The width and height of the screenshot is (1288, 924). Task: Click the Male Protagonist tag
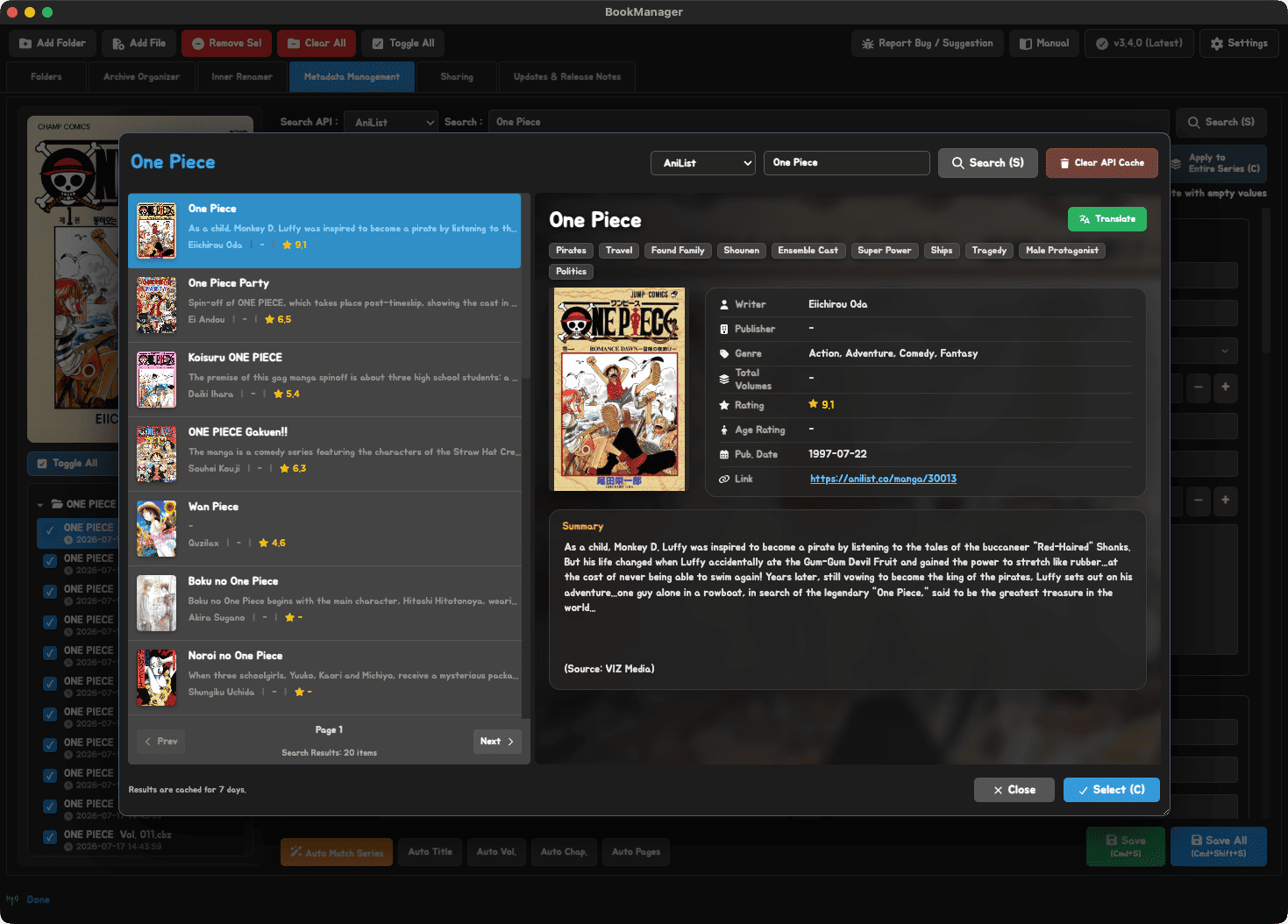[1062, 251]
